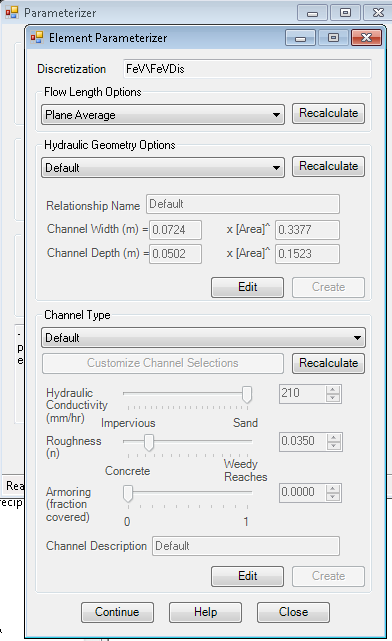The height and width of the screenshot is (641, 392).
Task: Click the Channel Depth exponent 0.1523 field
Action: pyautogui.click(x=307, y=254)
